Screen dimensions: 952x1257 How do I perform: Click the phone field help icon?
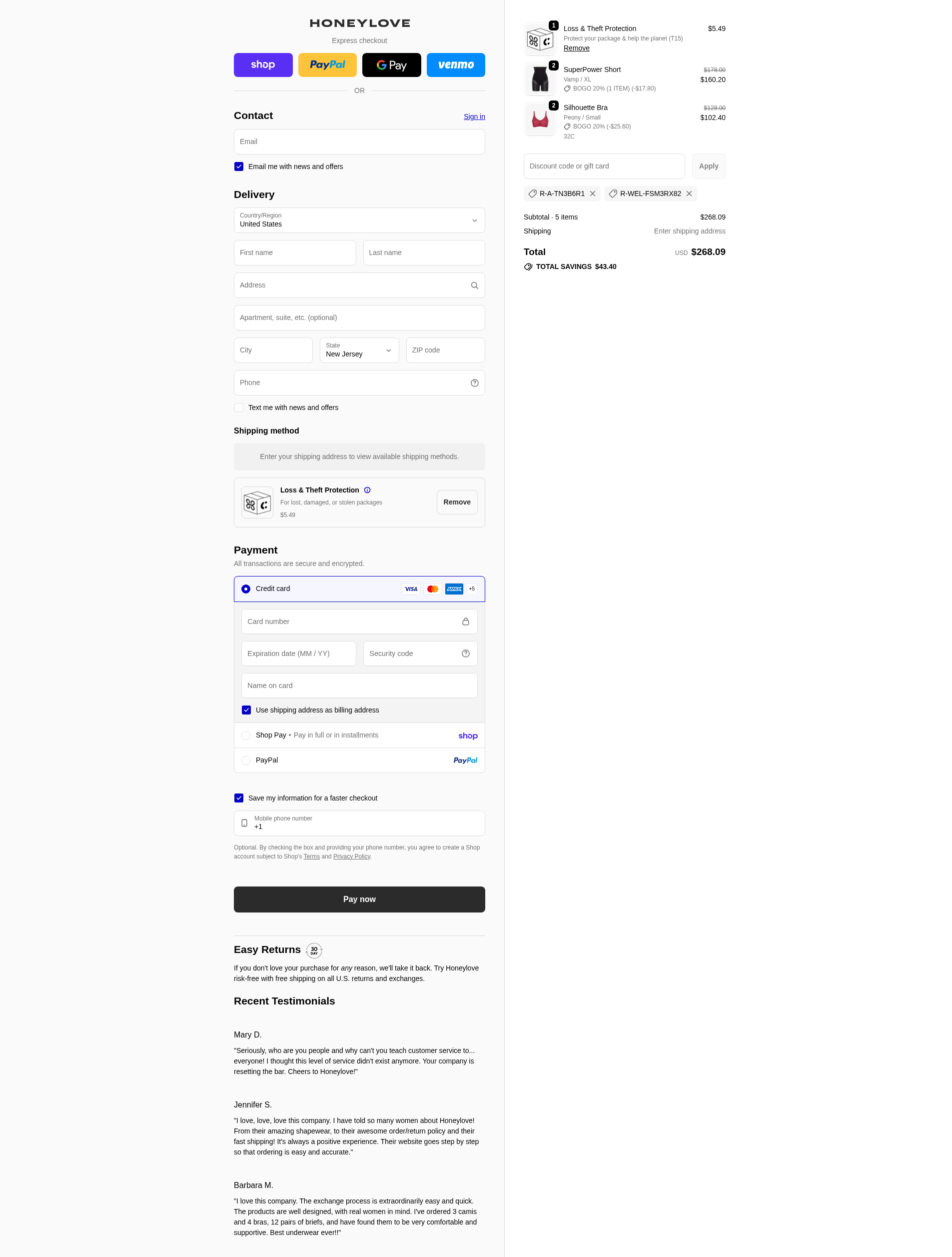pyautogui.click(x=474, y=383)
